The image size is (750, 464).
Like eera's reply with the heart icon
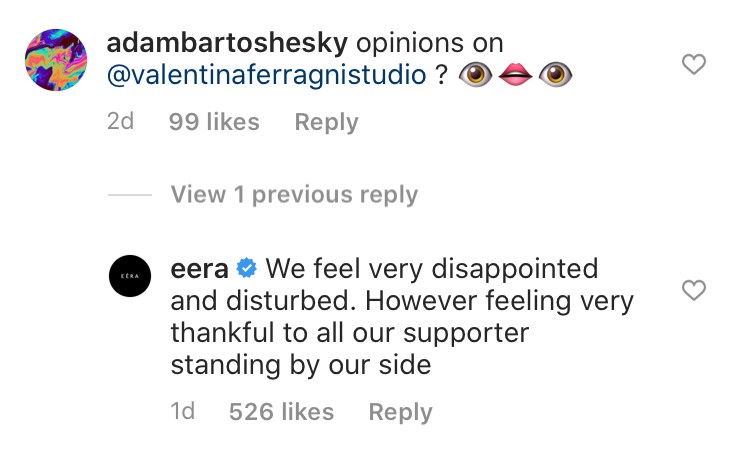pos(693,291)
